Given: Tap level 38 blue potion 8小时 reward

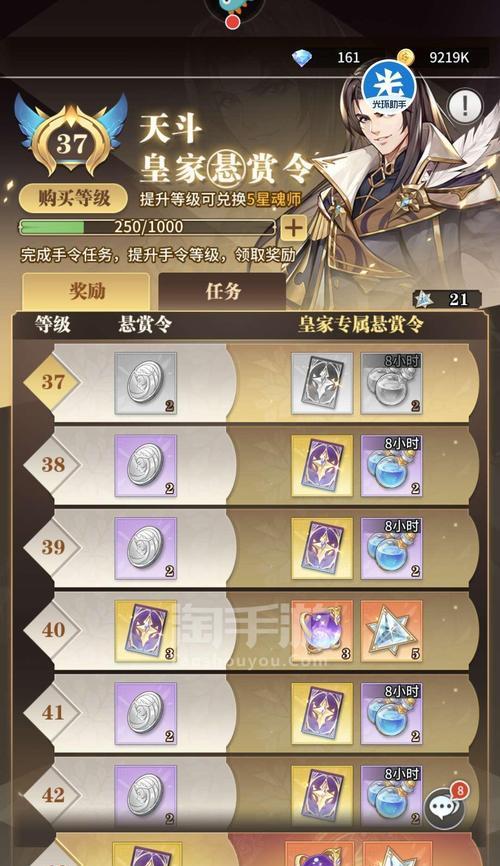Looking at the screenshot, I should click(391, 466).
